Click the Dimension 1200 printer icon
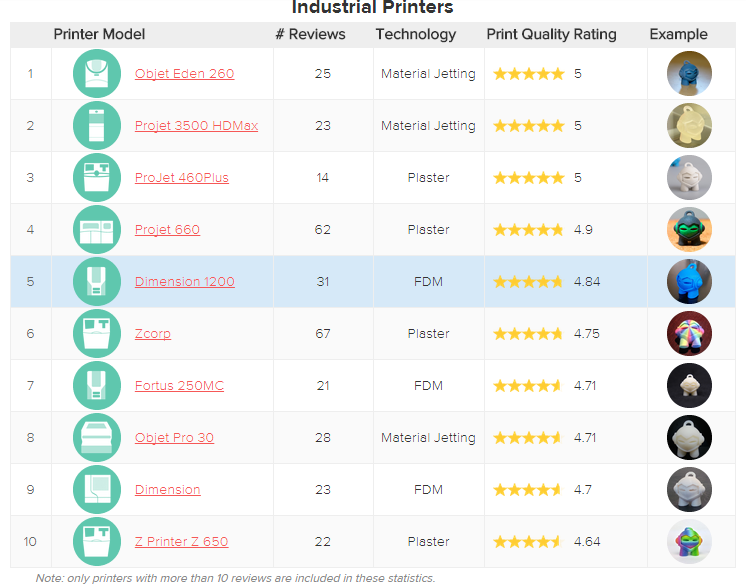 [x=97, y=282]
